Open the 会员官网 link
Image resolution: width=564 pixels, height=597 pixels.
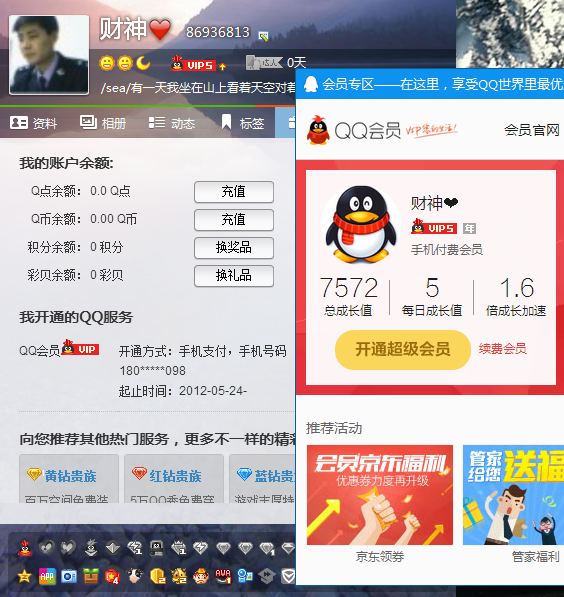click(532, 130)
